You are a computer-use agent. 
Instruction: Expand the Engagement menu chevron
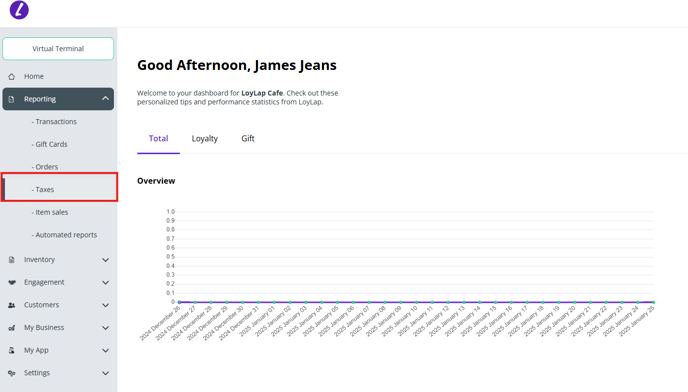(x=105, y=282)
